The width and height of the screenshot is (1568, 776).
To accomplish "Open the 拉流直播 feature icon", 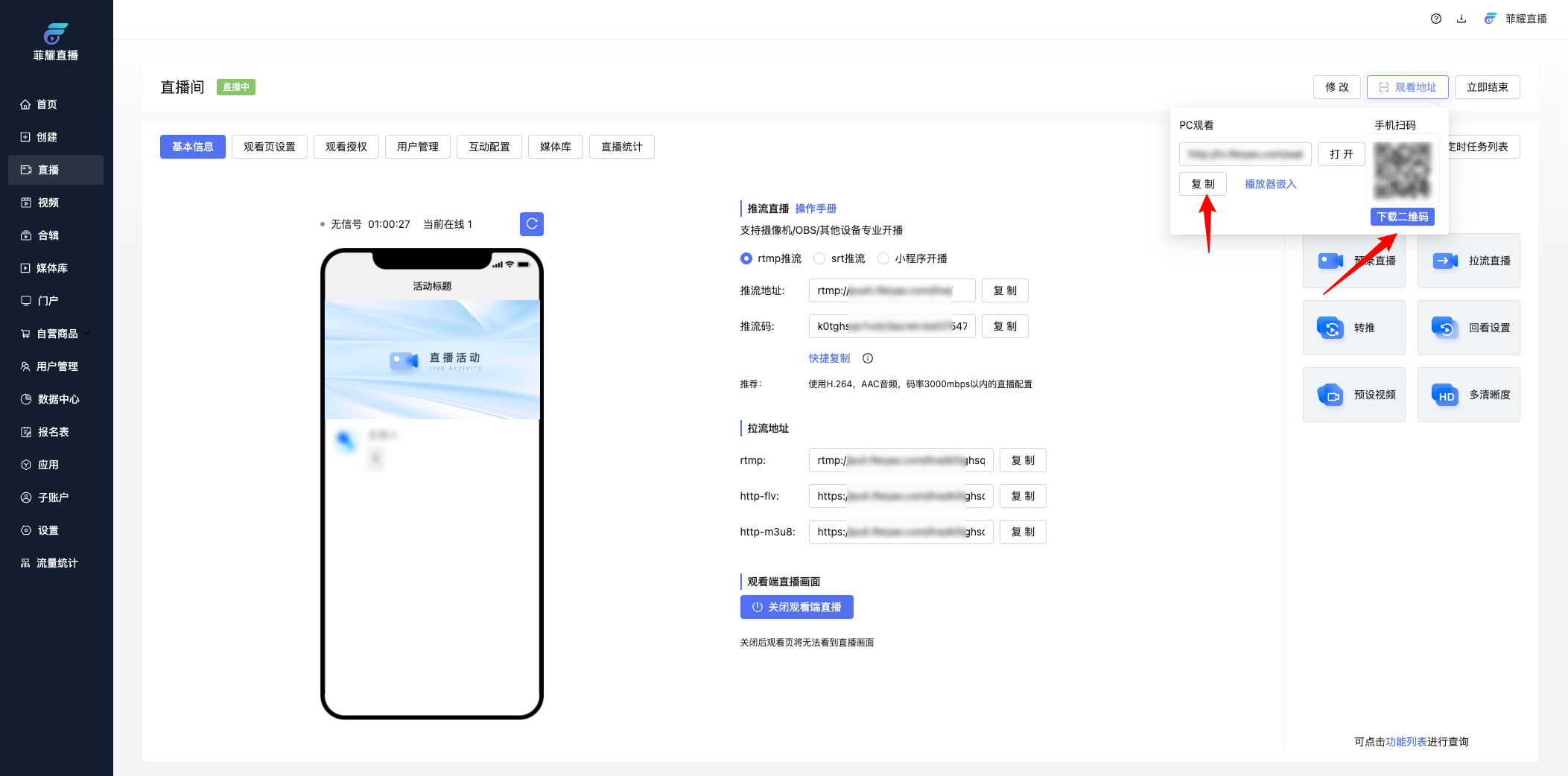I will [1445, 261].
